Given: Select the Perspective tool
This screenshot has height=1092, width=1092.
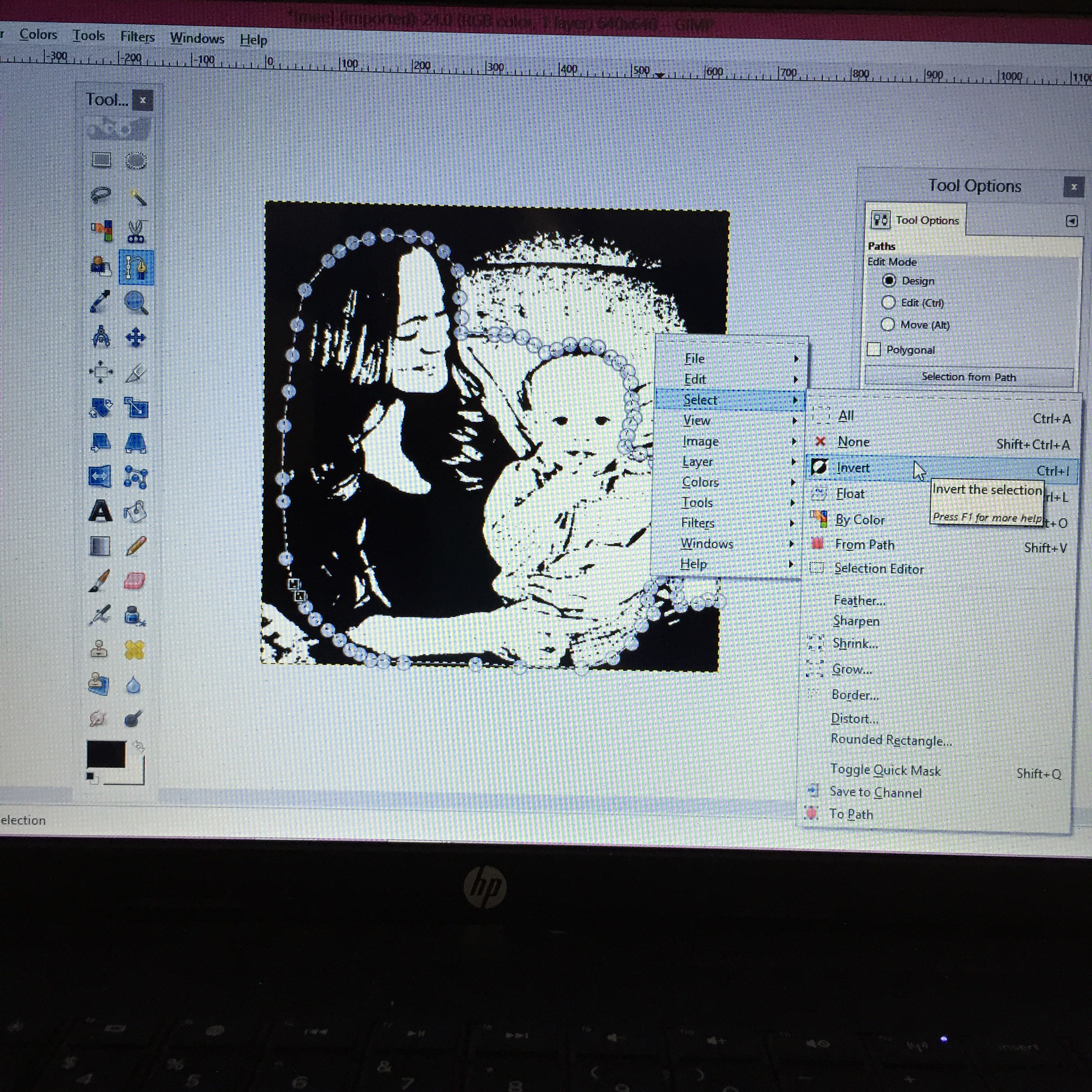Looking at the screenshot, I should point(136,443).
